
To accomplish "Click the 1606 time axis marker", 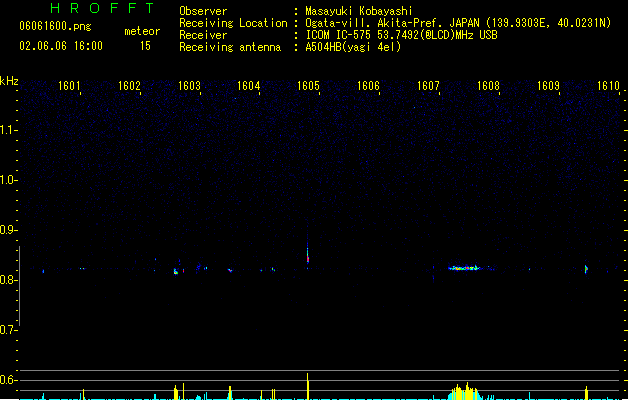I will click(x=368, y=86).
